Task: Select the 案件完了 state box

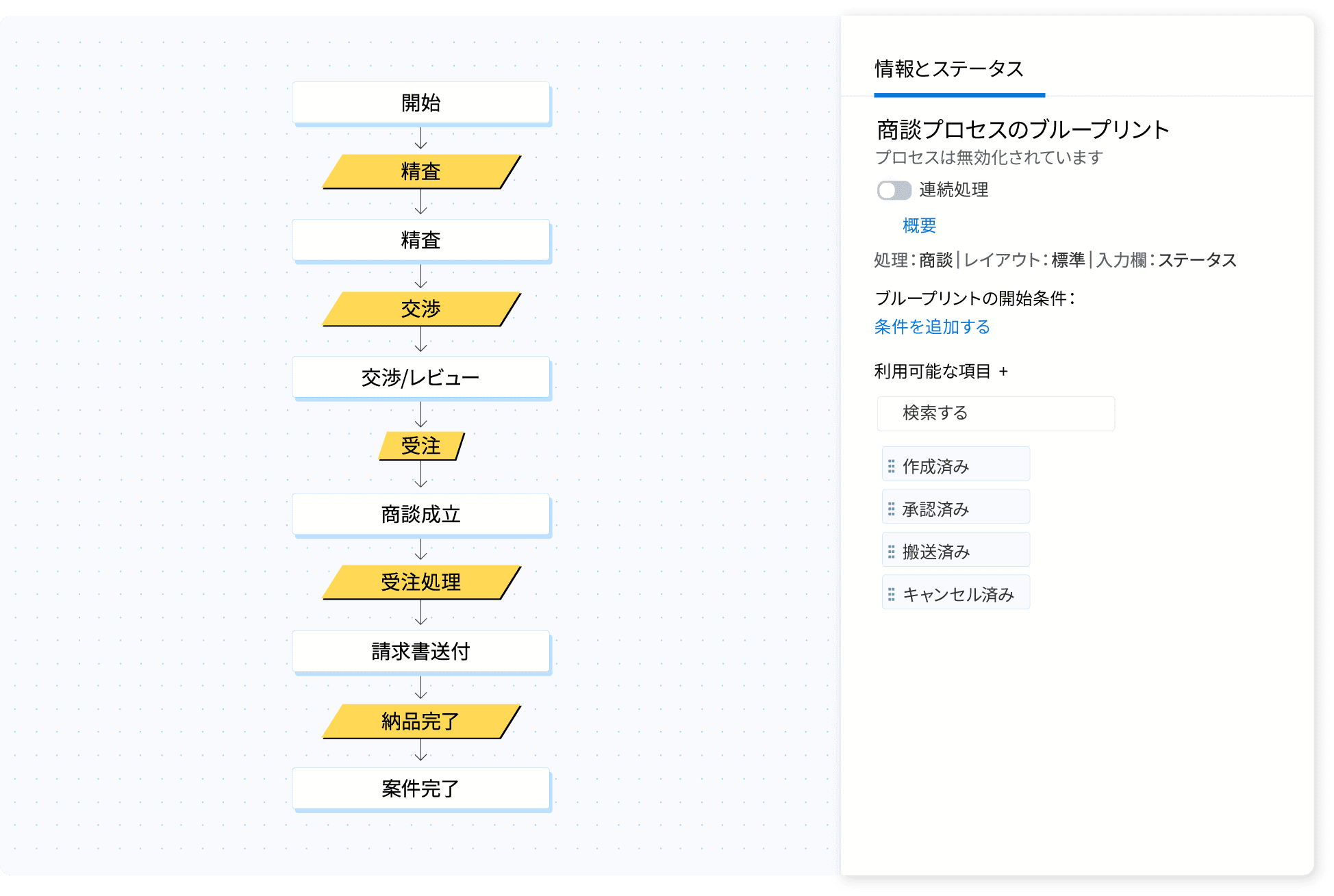Action: 420,789
